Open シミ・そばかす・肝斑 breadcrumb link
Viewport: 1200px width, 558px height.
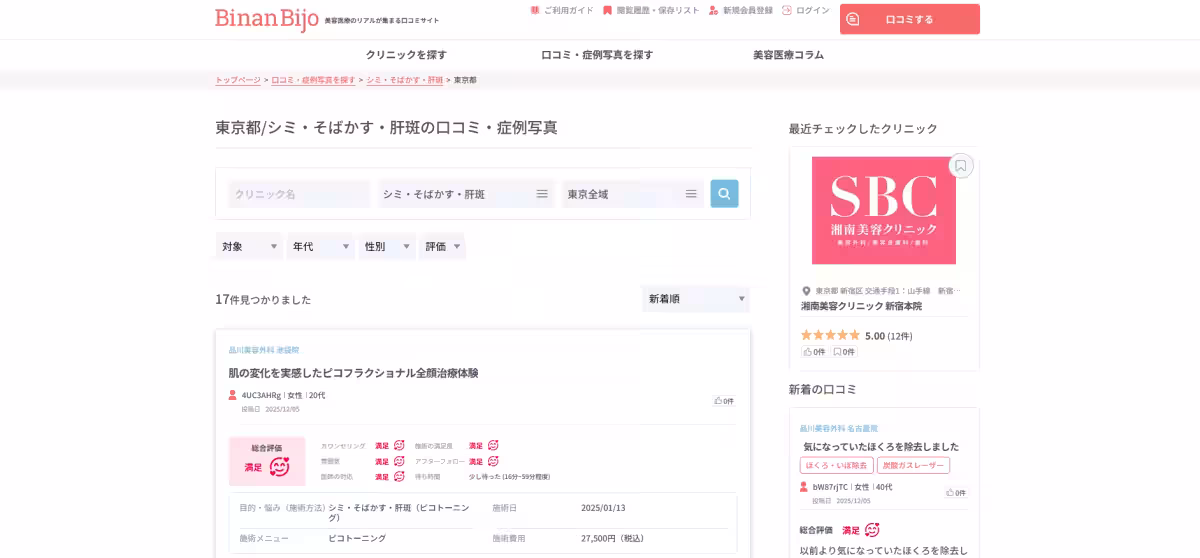coord(405,80)
